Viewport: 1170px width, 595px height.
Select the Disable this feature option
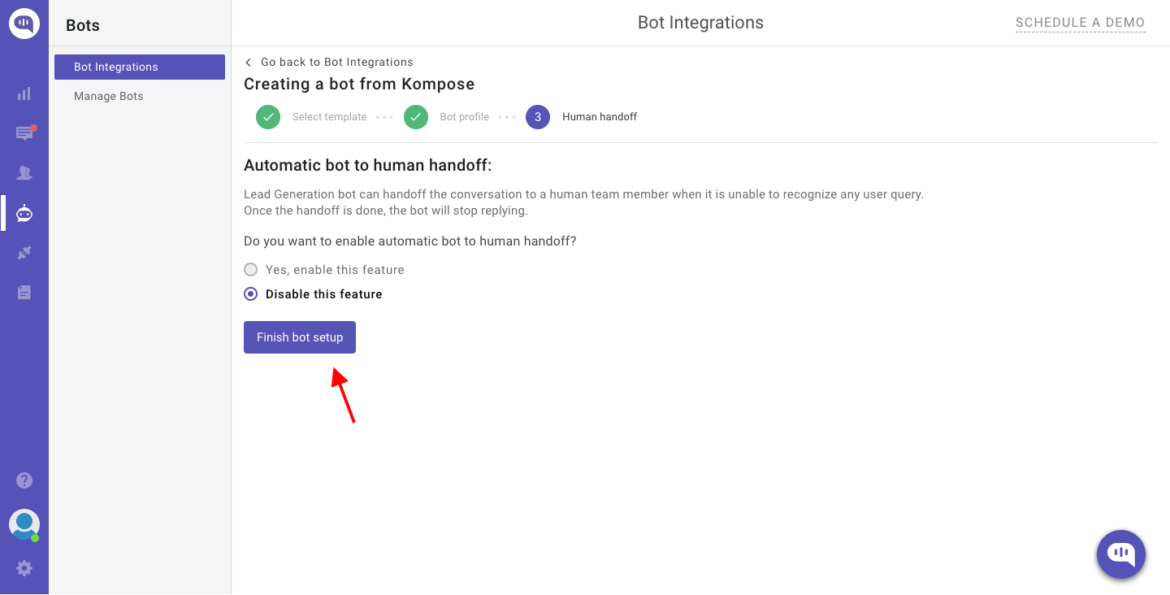(250, 293)
